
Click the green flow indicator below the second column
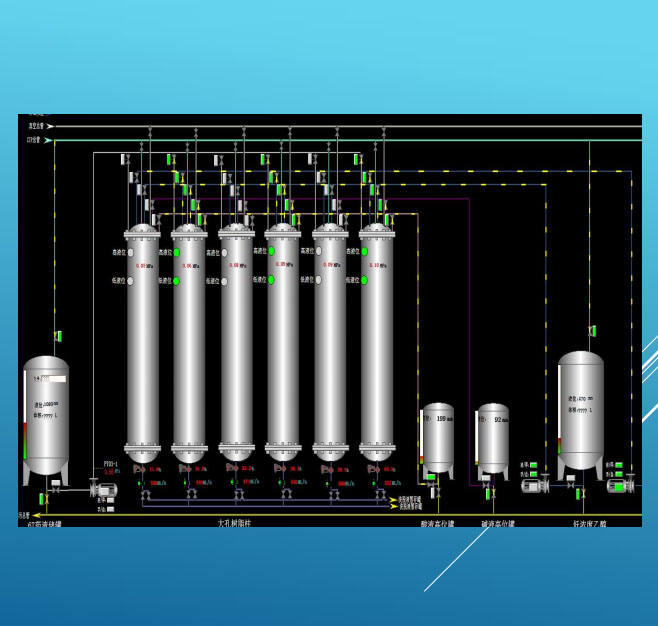coord(186,483)
